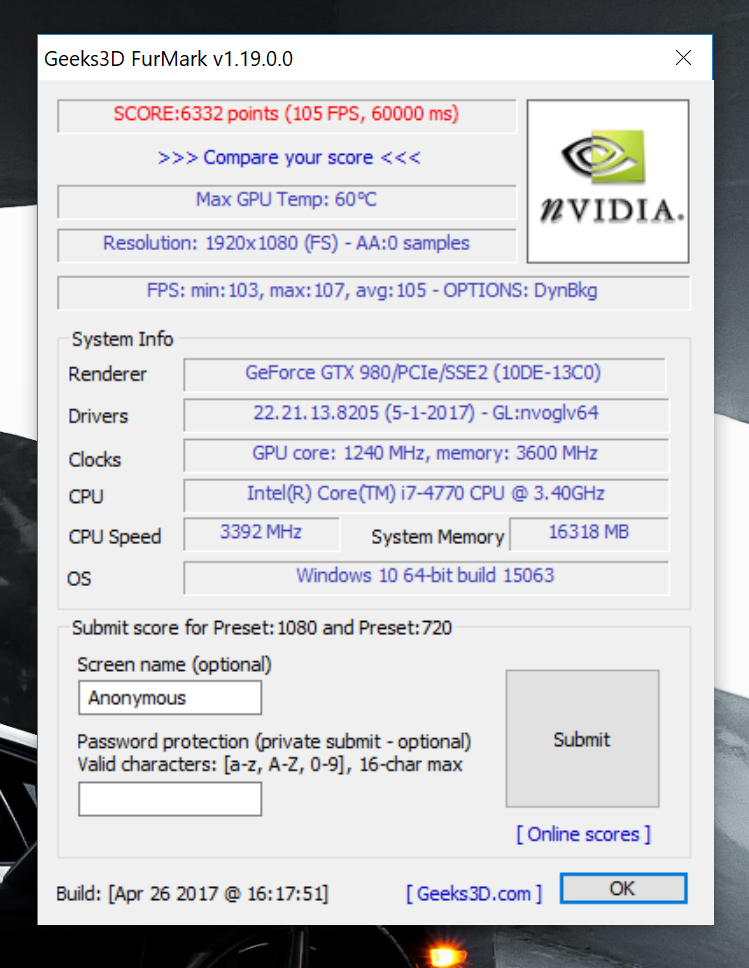749x968 pixels.
Task: Click the GeForce GTX 980 renderer value
Action: [424, 373]
